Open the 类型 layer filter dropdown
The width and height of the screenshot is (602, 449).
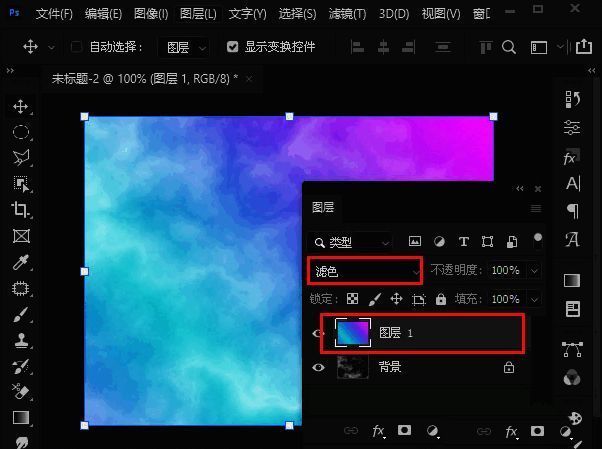click(x=350, y=242)
